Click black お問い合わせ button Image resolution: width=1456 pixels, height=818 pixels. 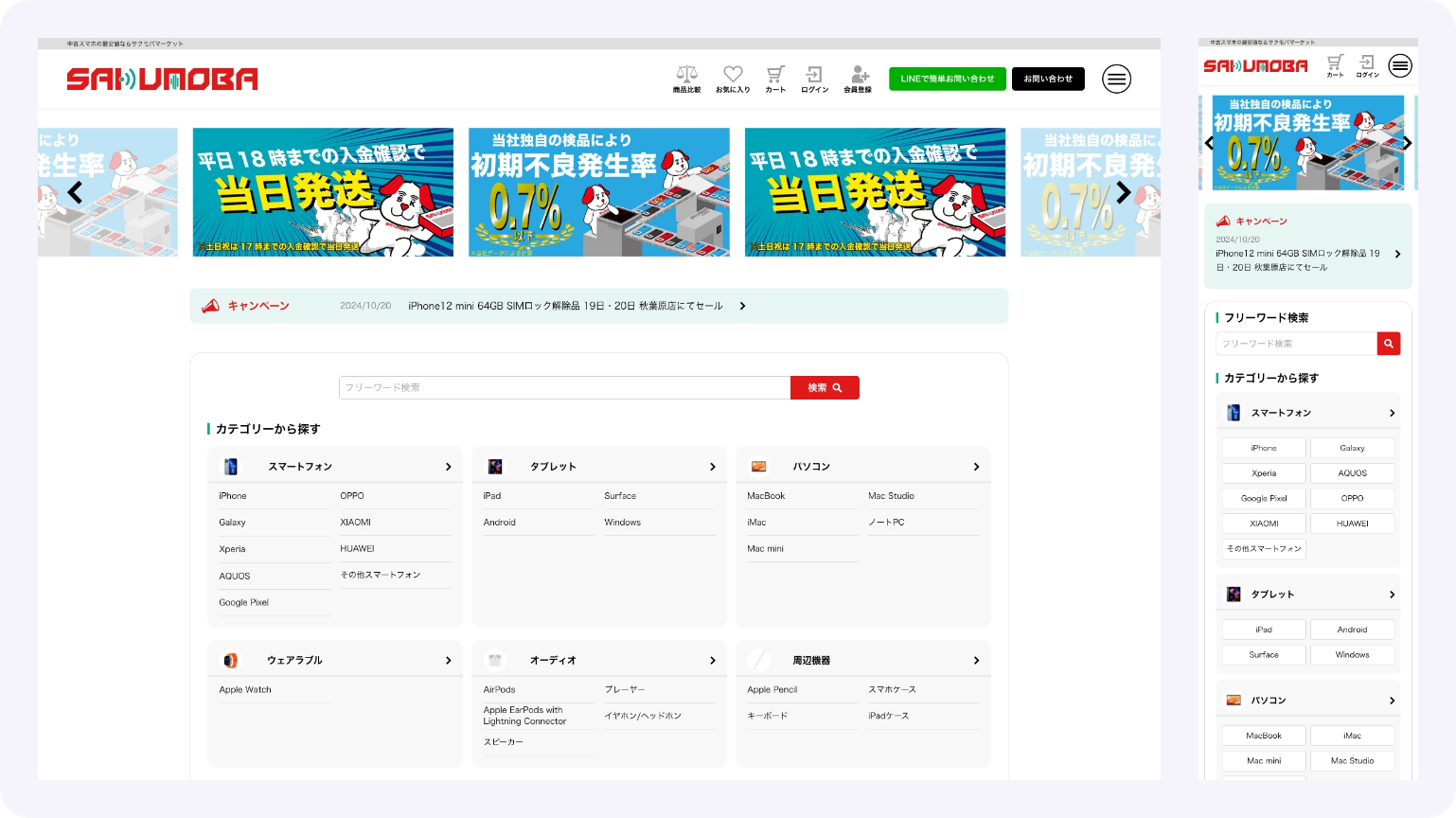pyautogui.click(x=1048, y=79)
